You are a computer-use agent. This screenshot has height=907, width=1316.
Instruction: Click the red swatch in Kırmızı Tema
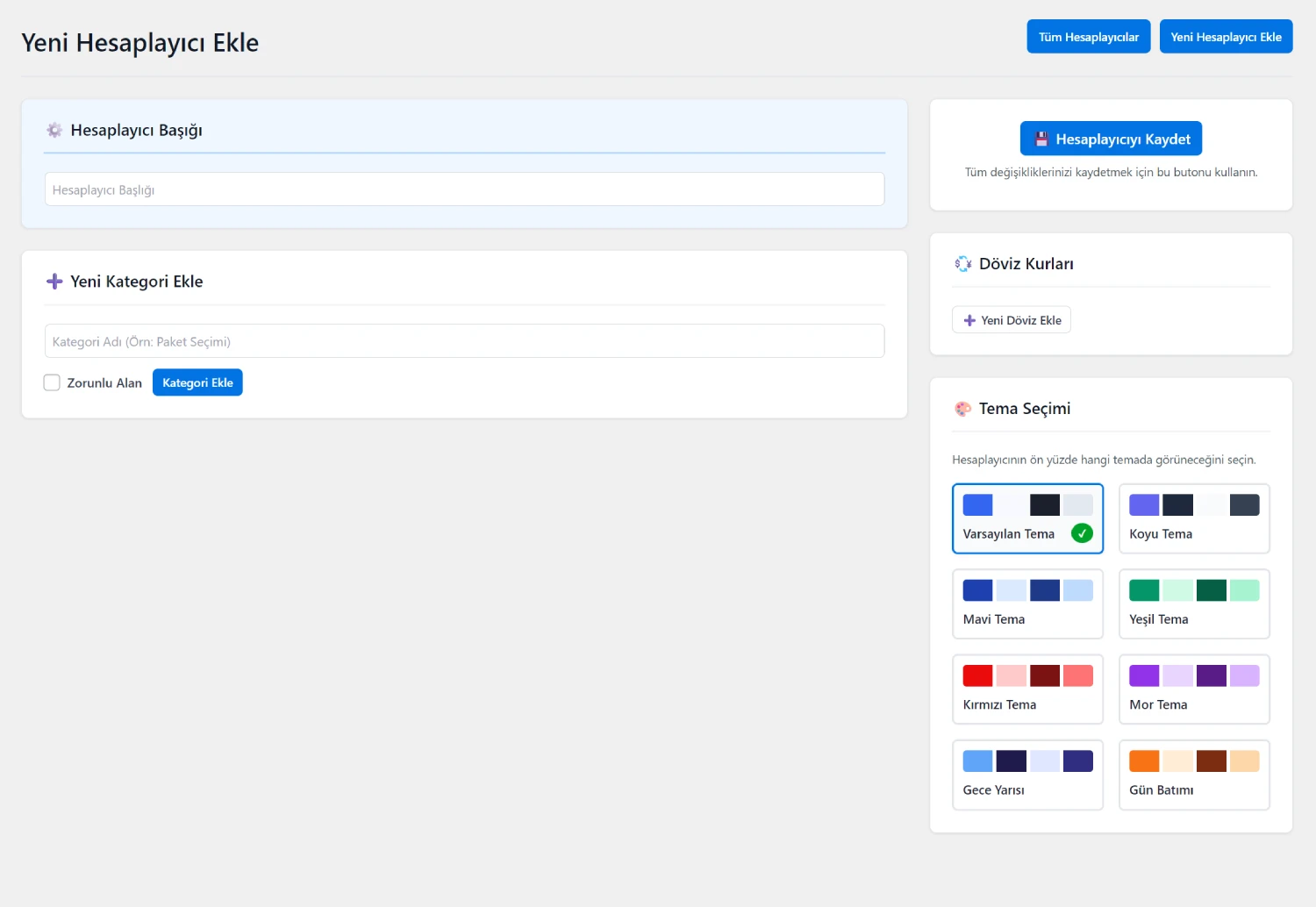click(977, 675)
